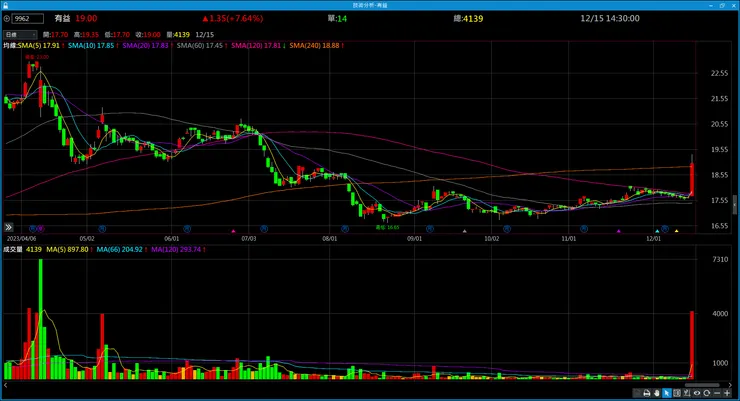
Task: Click the circular refresh icon
Action: (x=706, y=393)
